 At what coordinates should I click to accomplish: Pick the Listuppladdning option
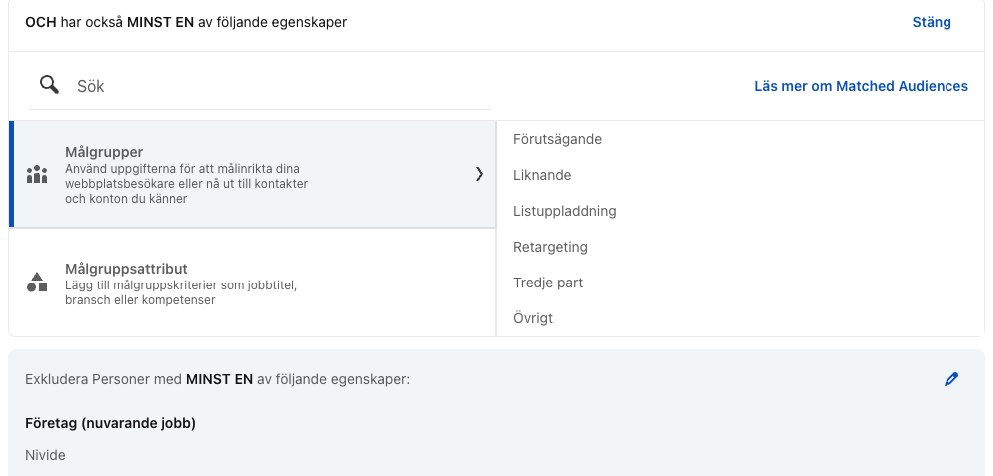pyautogui.click(x=564, y=211)
